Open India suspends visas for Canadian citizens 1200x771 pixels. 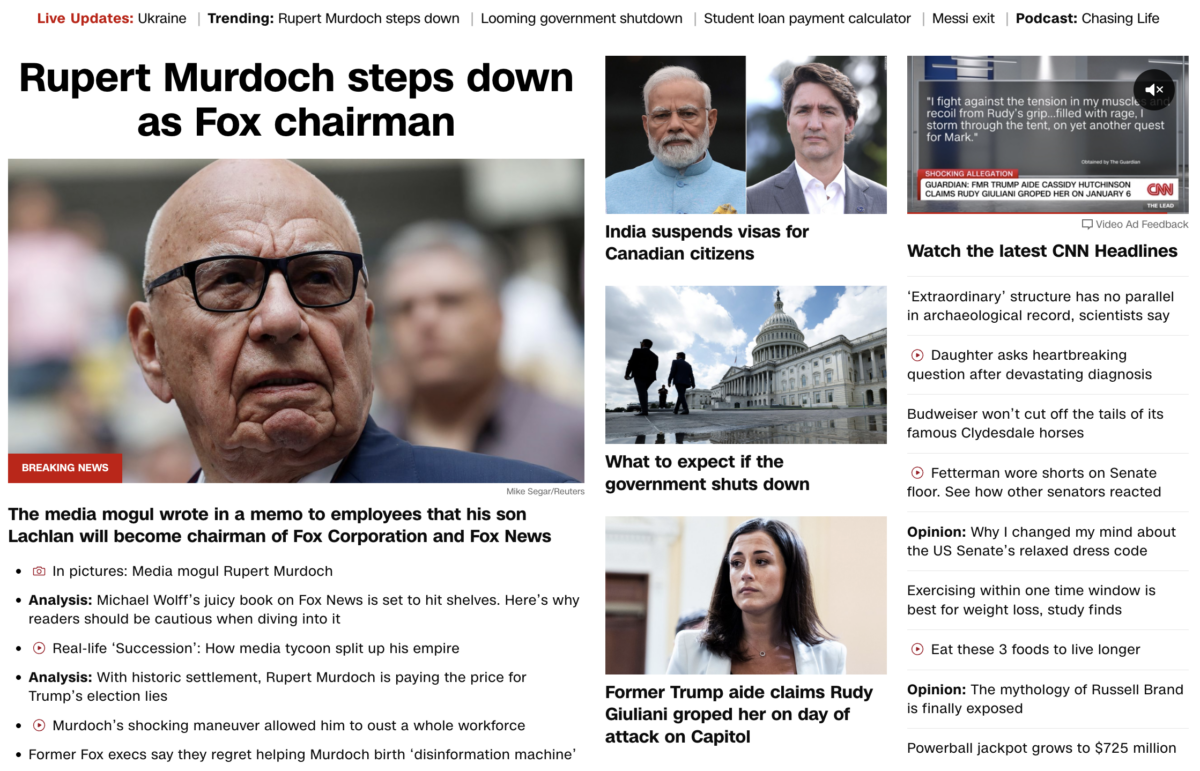tap(707, 242)
